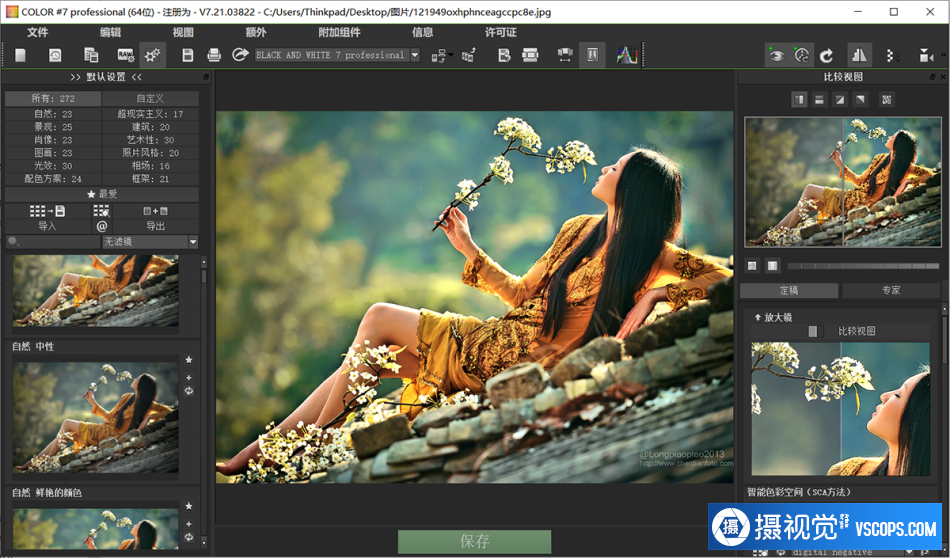The image size is (950, 558).
Task: Click the dotted split arrows icon
Action: (x=892, y=56)
